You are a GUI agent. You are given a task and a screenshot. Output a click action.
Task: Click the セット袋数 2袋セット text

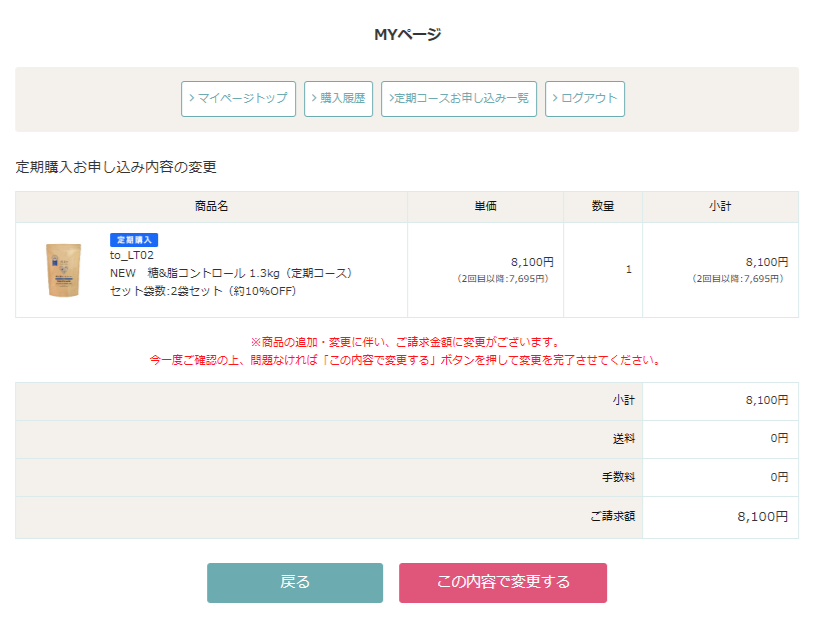202,290
